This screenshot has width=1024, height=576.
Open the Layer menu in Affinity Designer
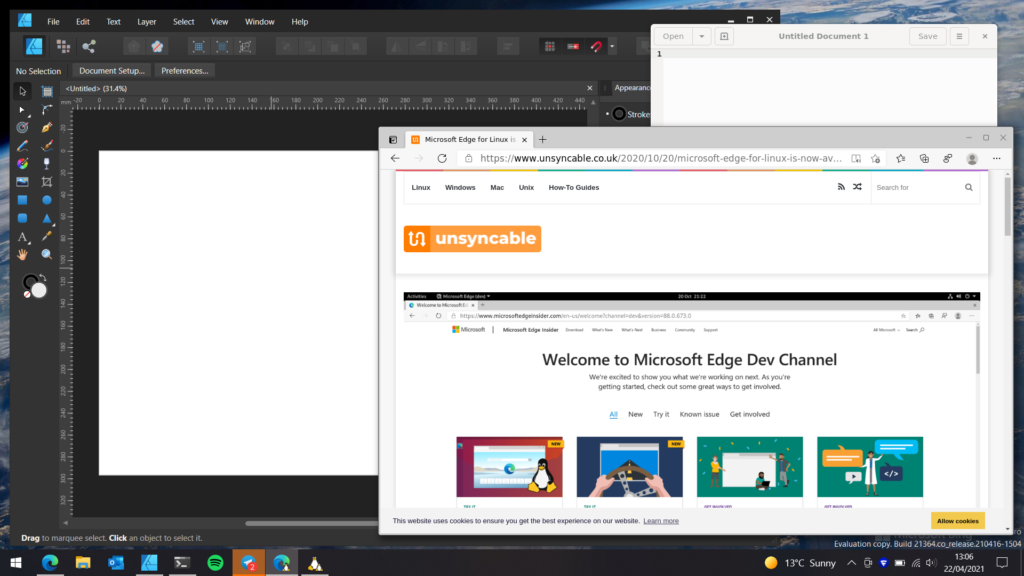[146, 21]
